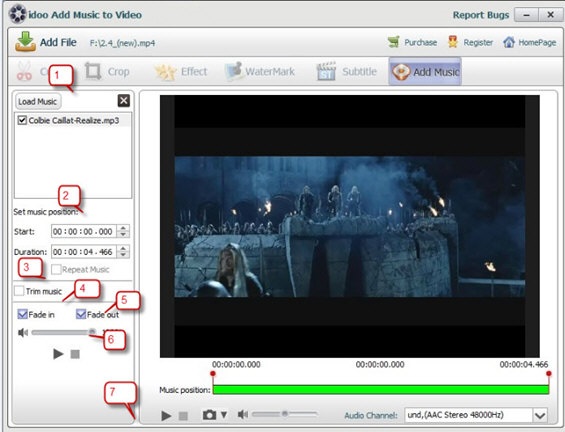Image resolution: width=565 pixels, height=432 pixels.
Task: Decrease the Start time with down arrow
Action: click(x=123, y=235)
